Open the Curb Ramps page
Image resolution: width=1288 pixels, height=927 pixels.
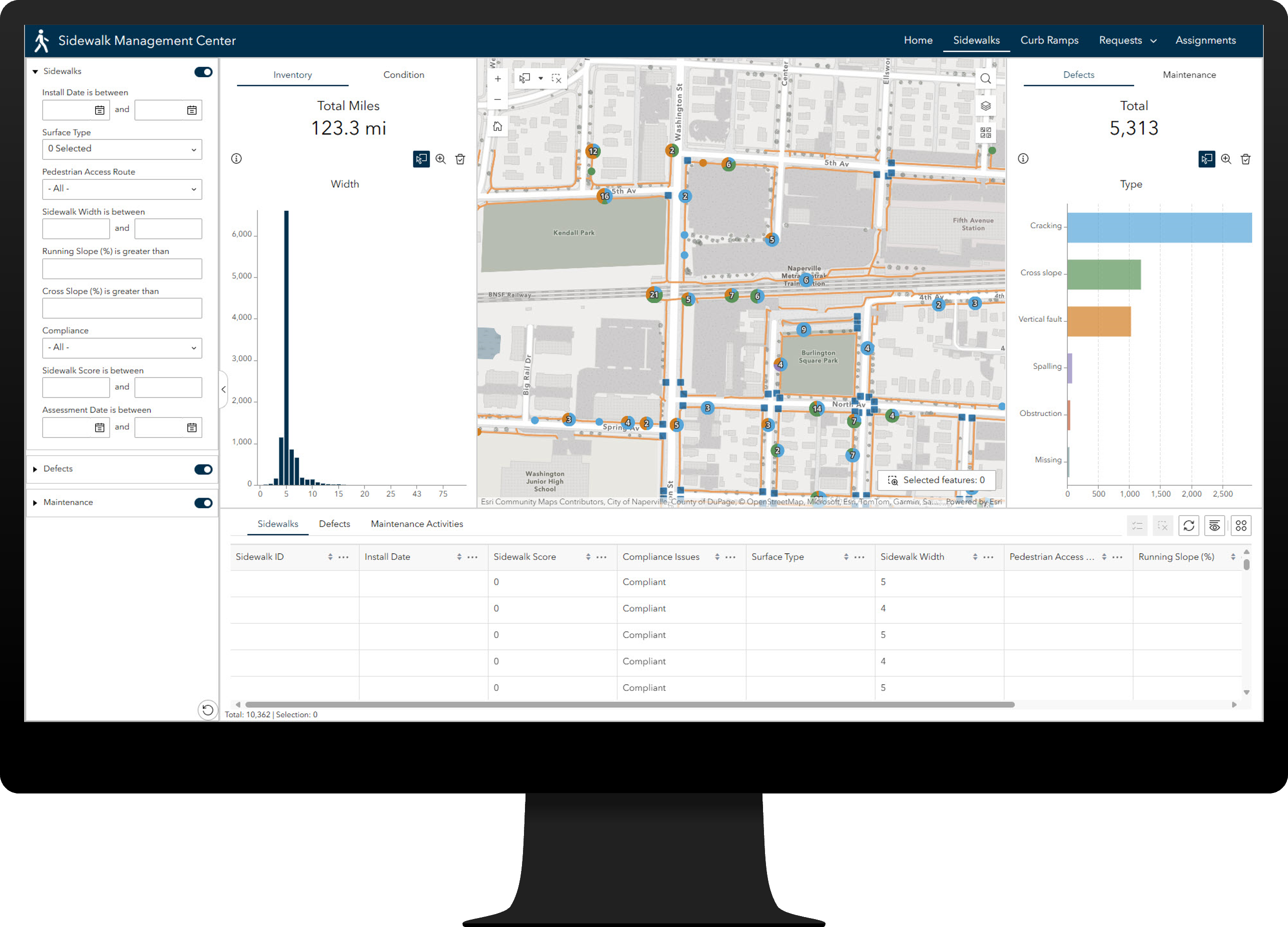[x=1049, y=40]
